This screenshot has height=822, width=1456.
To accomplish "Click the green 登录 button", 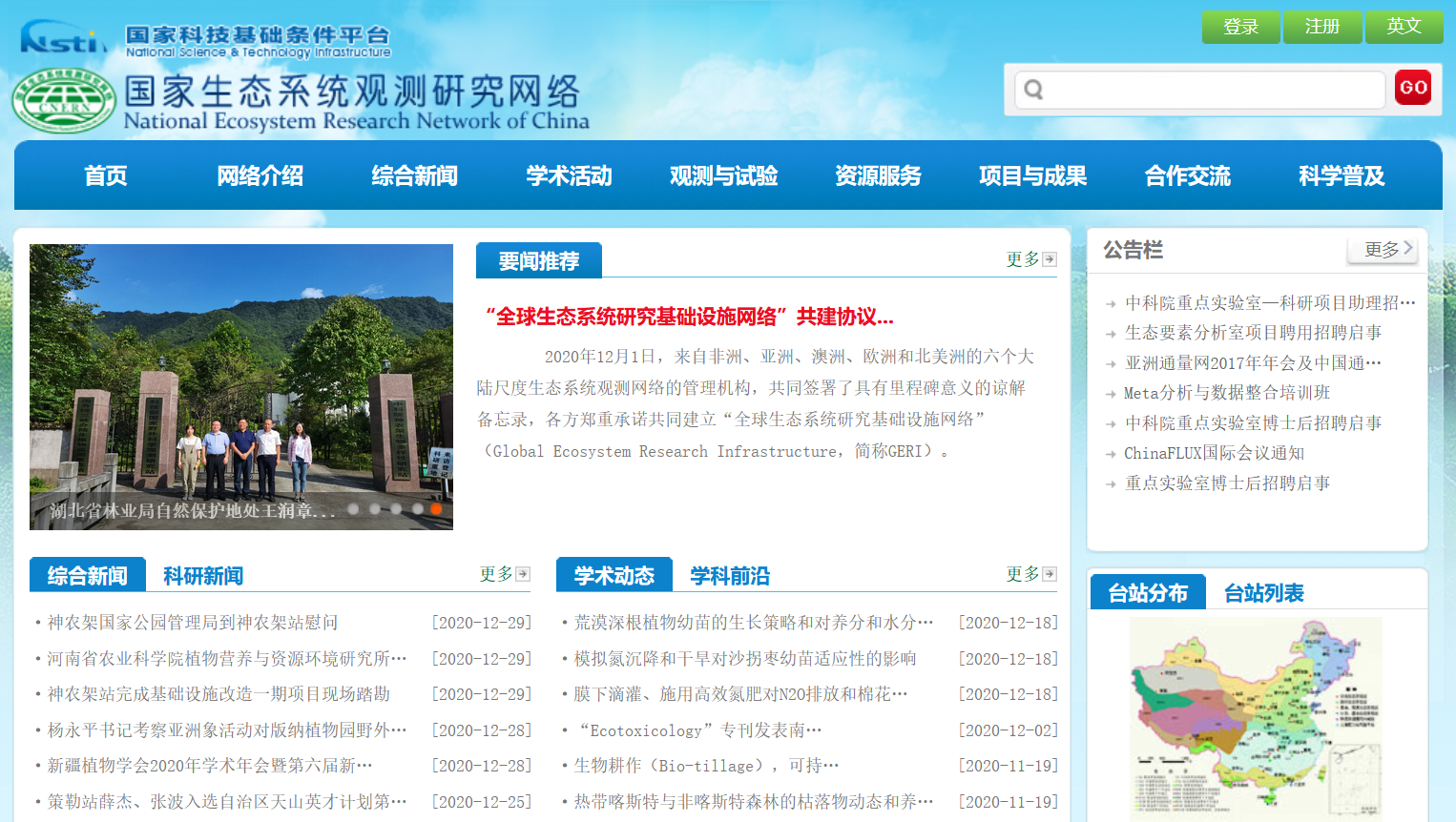I will (x=1240, y=27).
